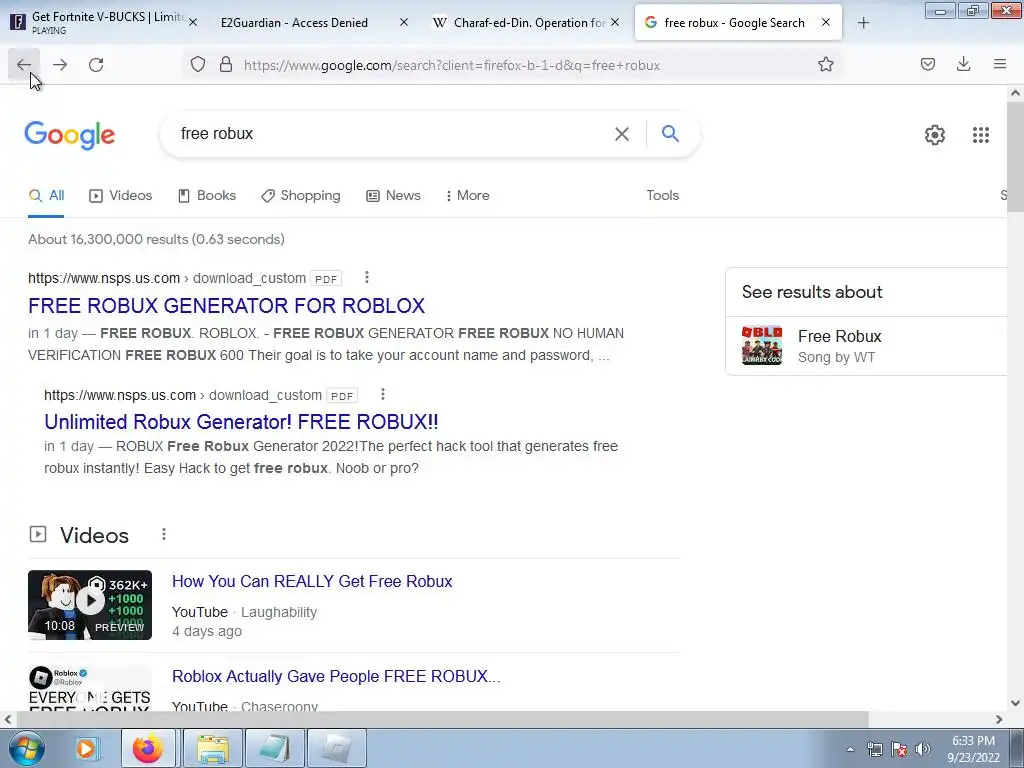Open FREE ROBUX GENERATOR FOR ROBLOX result
This screenshot has width=1024, height=768.
click(227, 306)
